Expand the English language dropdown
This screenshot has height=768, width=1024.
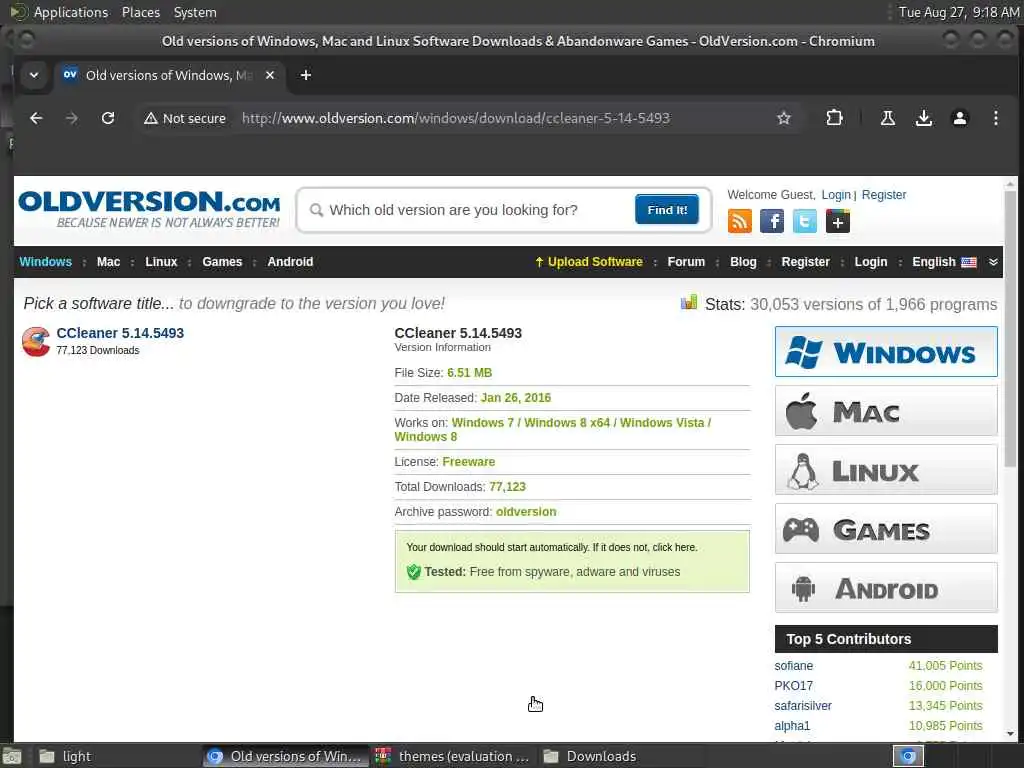993,262
